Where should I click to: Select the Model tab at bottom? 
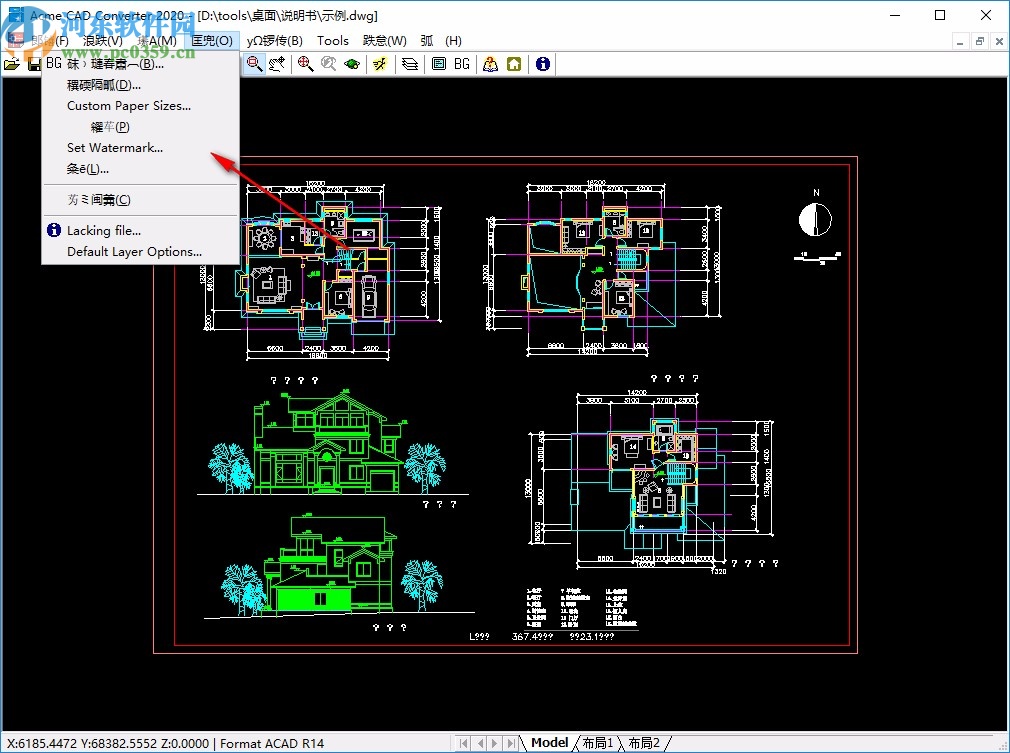[x=549, y=743]
